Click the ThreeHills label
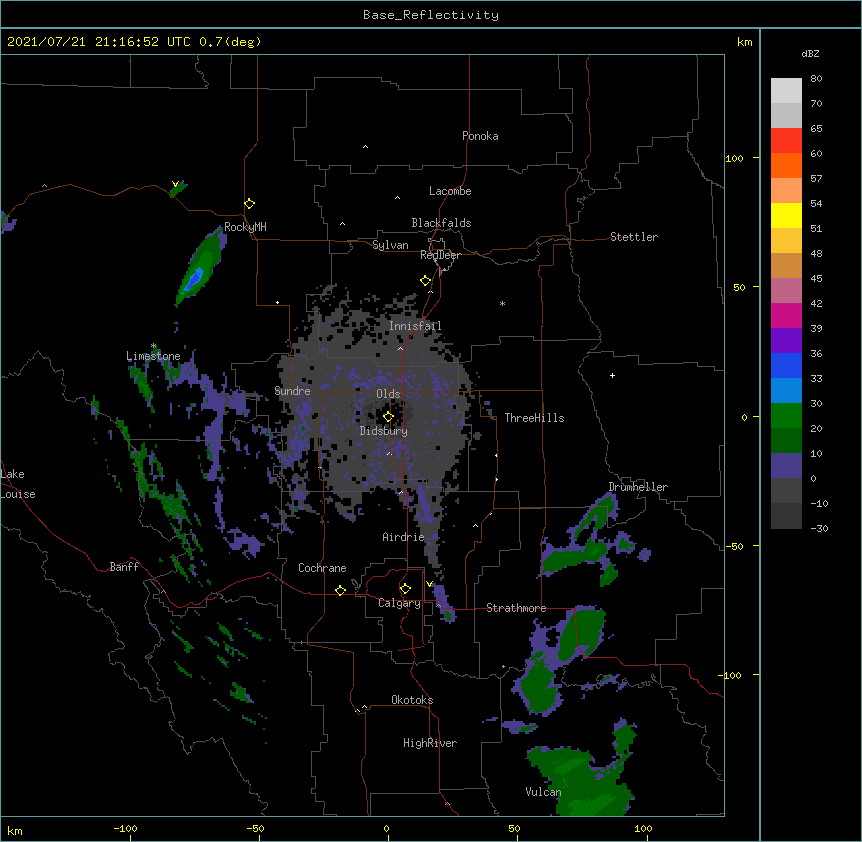Image resolution: width=862 pixels, height=842 pixels. tap(534, 418)
